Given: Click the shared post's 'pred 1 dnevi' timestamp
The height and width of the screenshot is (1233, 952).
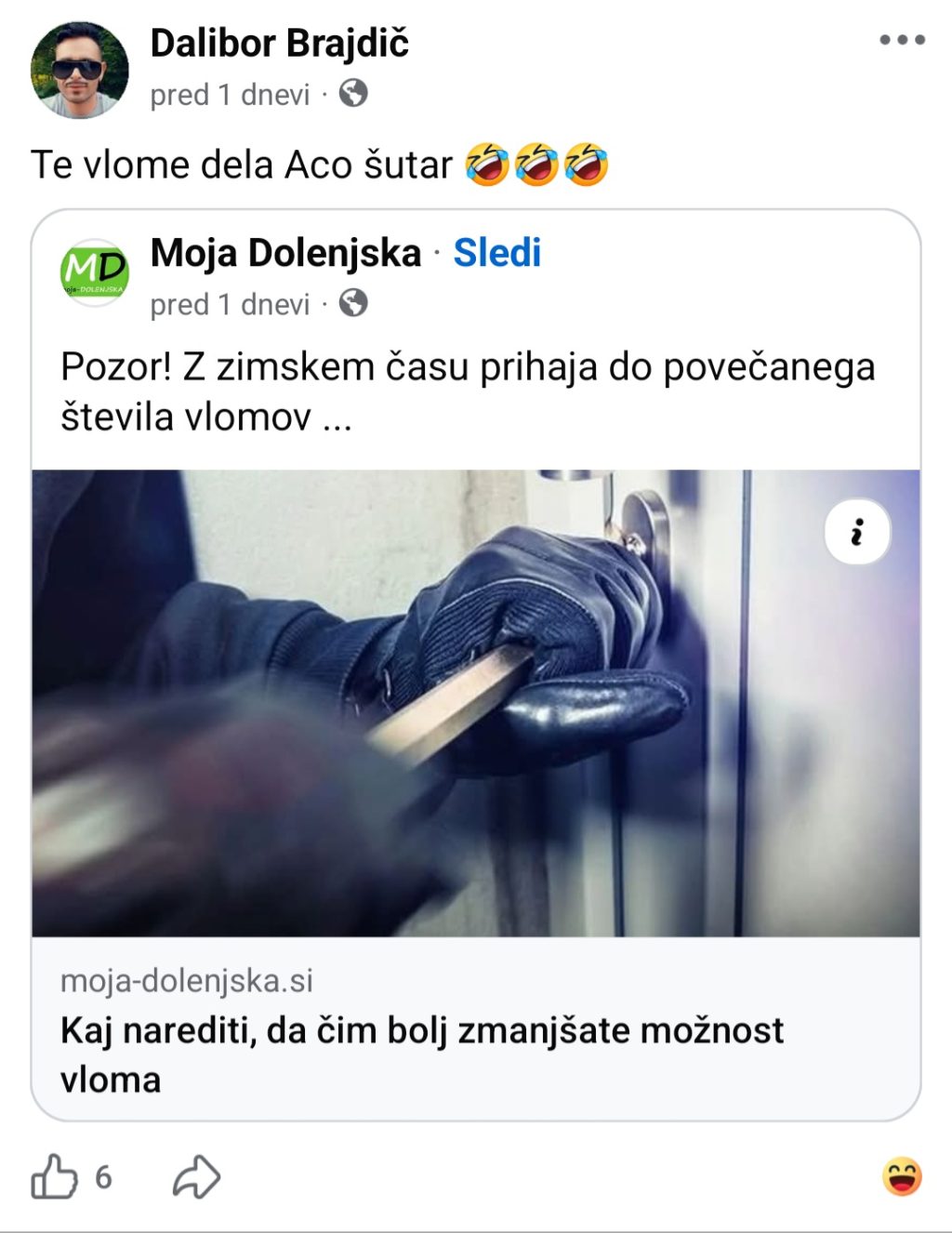Looking at the screenshot, I should [230, 305].
